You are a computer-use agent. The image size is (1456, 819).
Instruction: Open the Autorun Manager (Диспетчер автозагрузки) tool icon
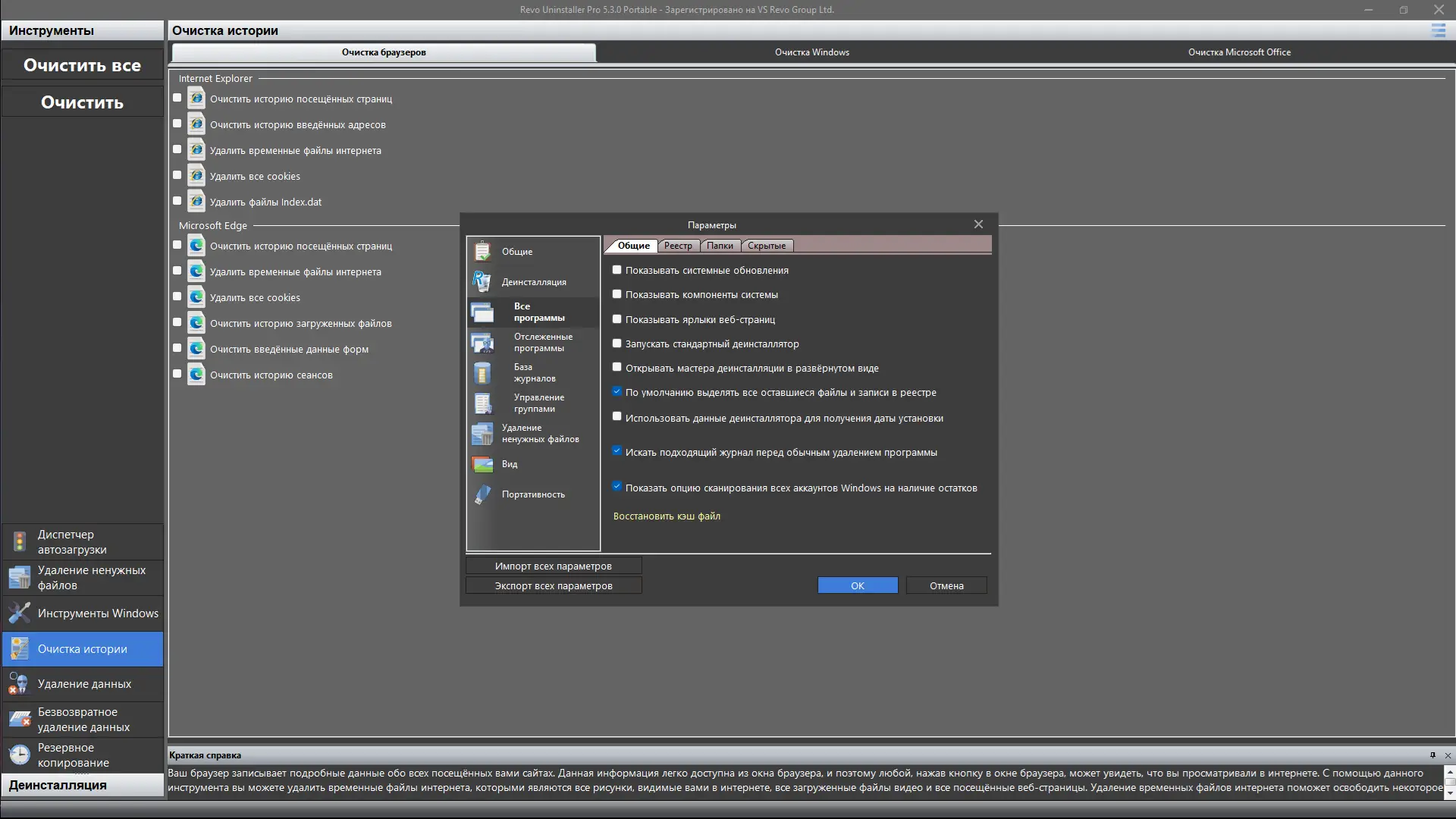pyautogui.click(x=20, y=541)
